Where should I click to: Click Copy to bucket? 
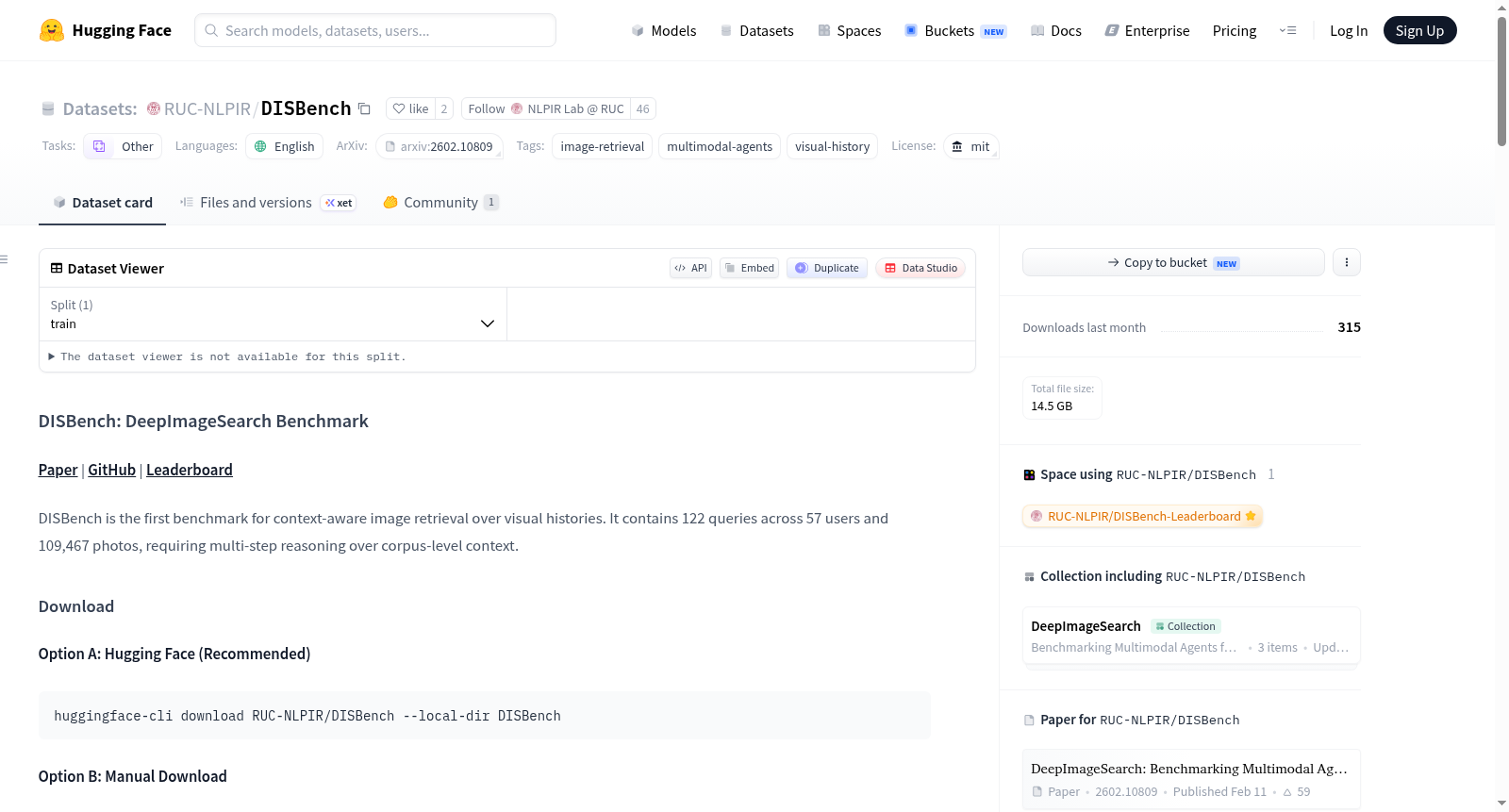tap(1173, 262)
